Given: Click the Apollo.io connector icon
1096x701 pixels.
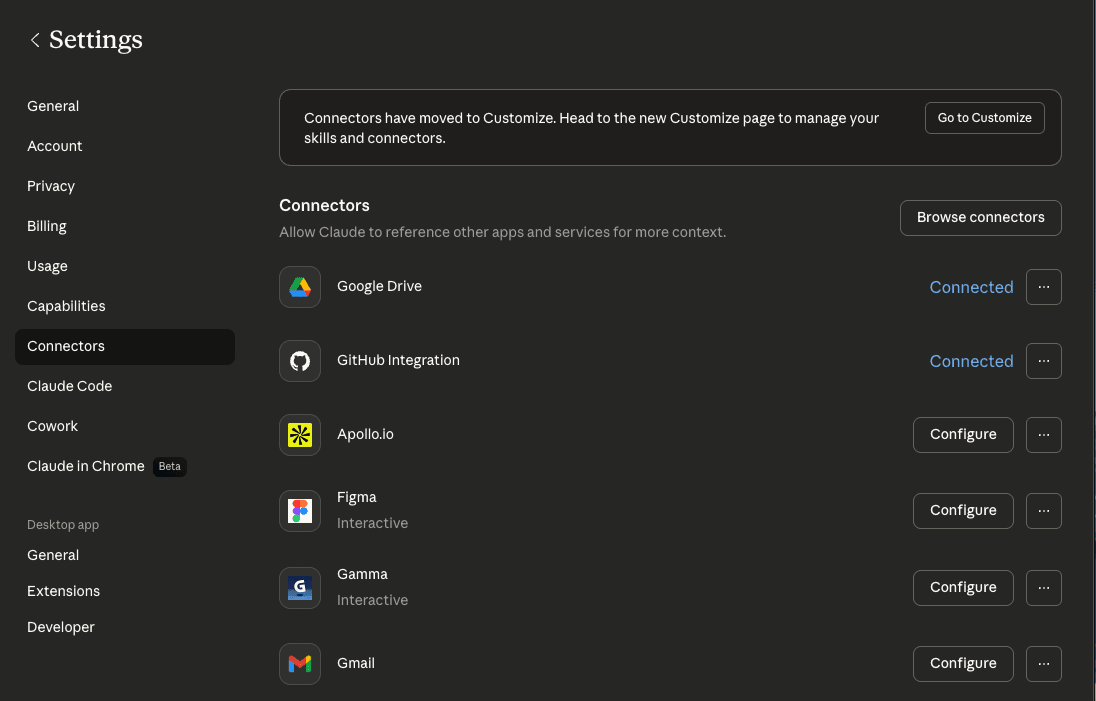Looking at the screenshot, I should (x=300, y=435).
